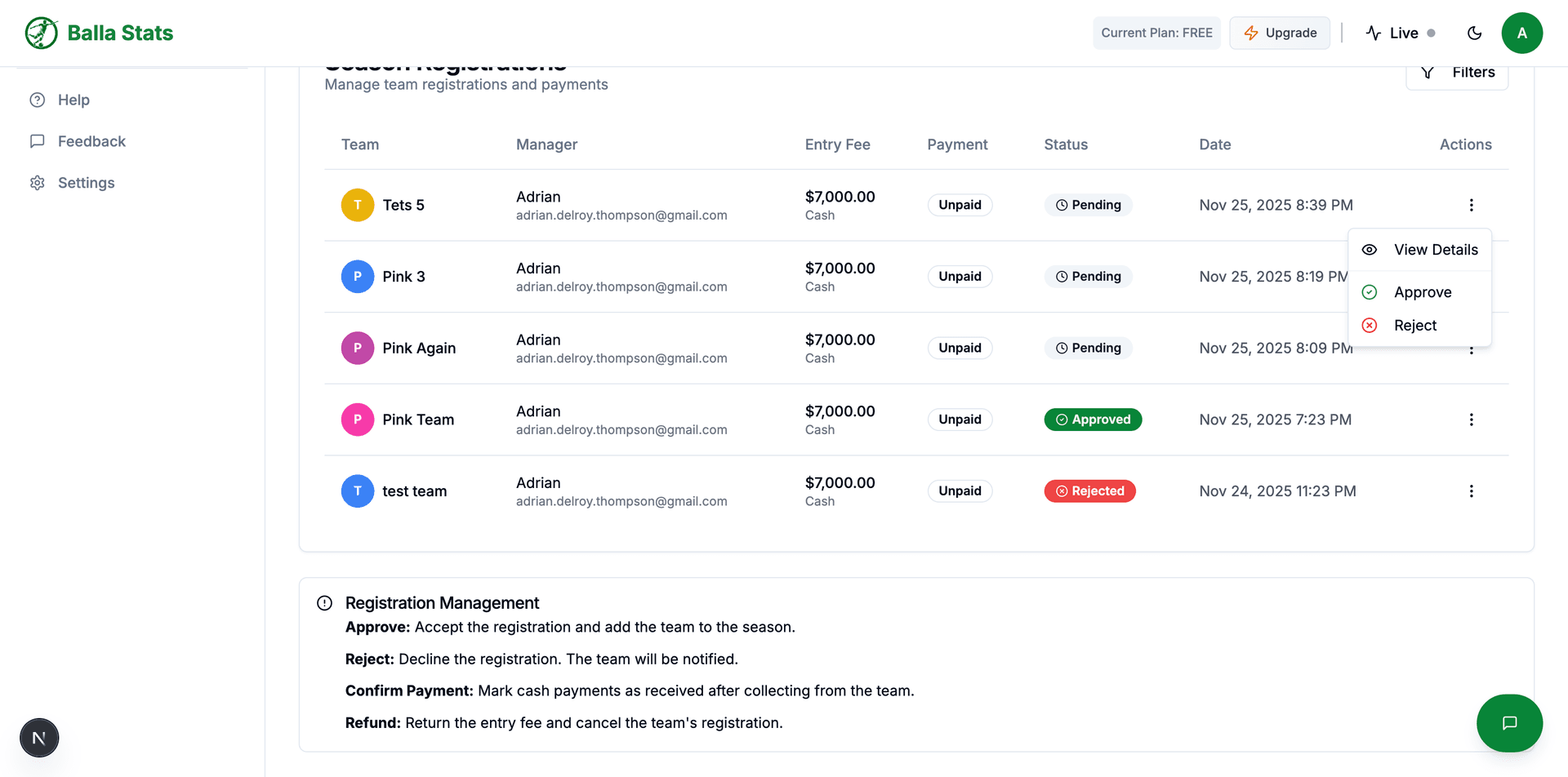Click the green check icon beside Approve

tap(1370, 291)
